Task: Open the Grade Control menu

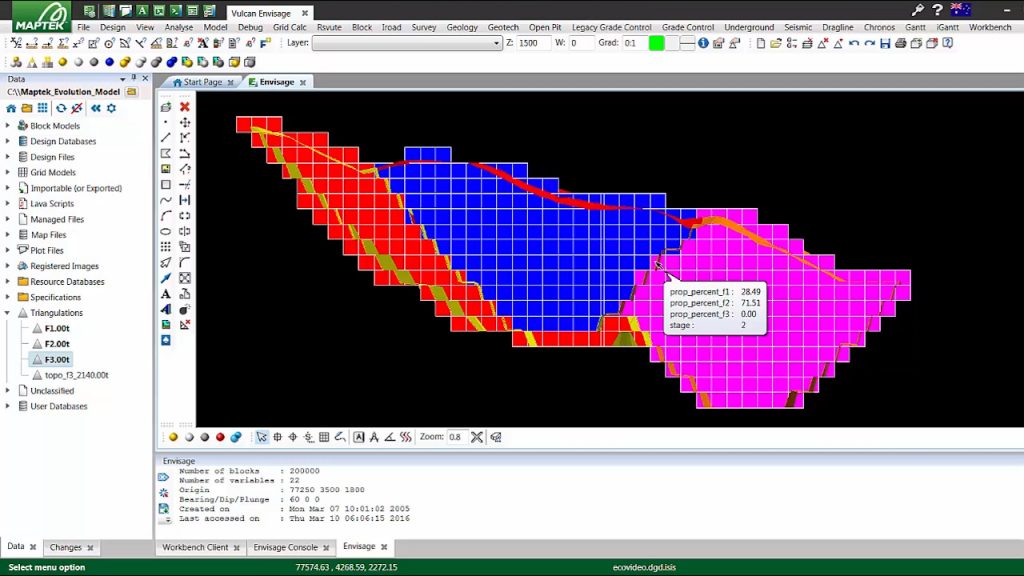Action: pyautogui.click(x=688, y=27)
